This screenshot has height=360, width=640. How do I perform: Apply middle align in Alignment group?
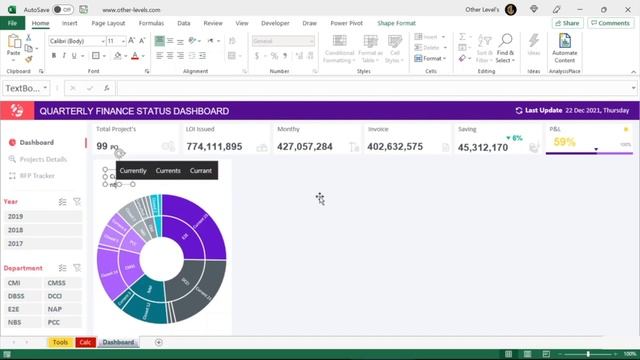tap(170, 41)
